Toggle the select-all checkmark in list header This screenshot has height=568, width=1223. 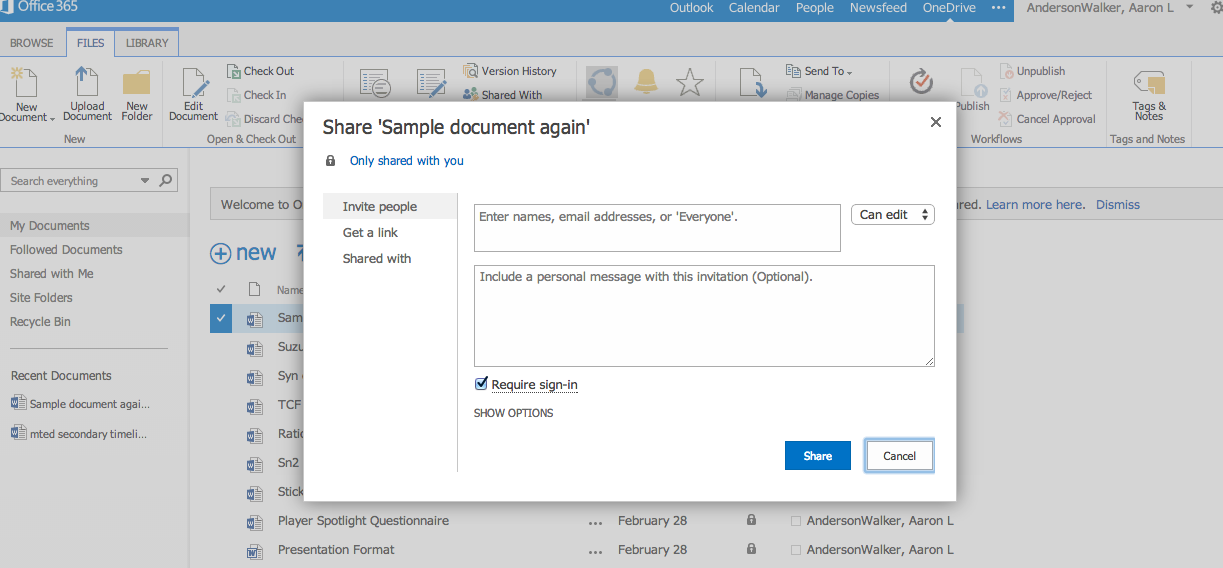[221, 290]
